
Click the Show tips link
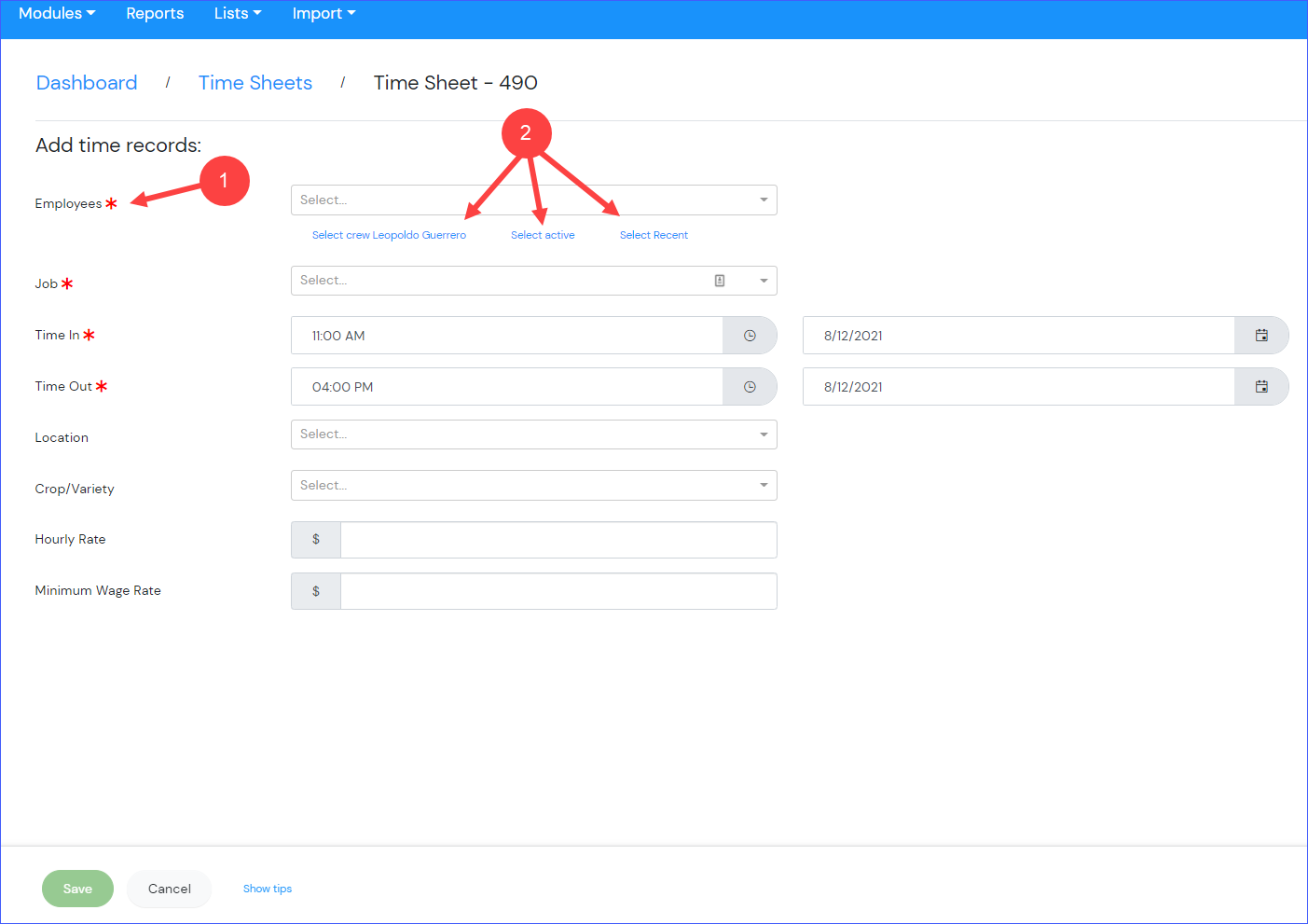[268, 889]
